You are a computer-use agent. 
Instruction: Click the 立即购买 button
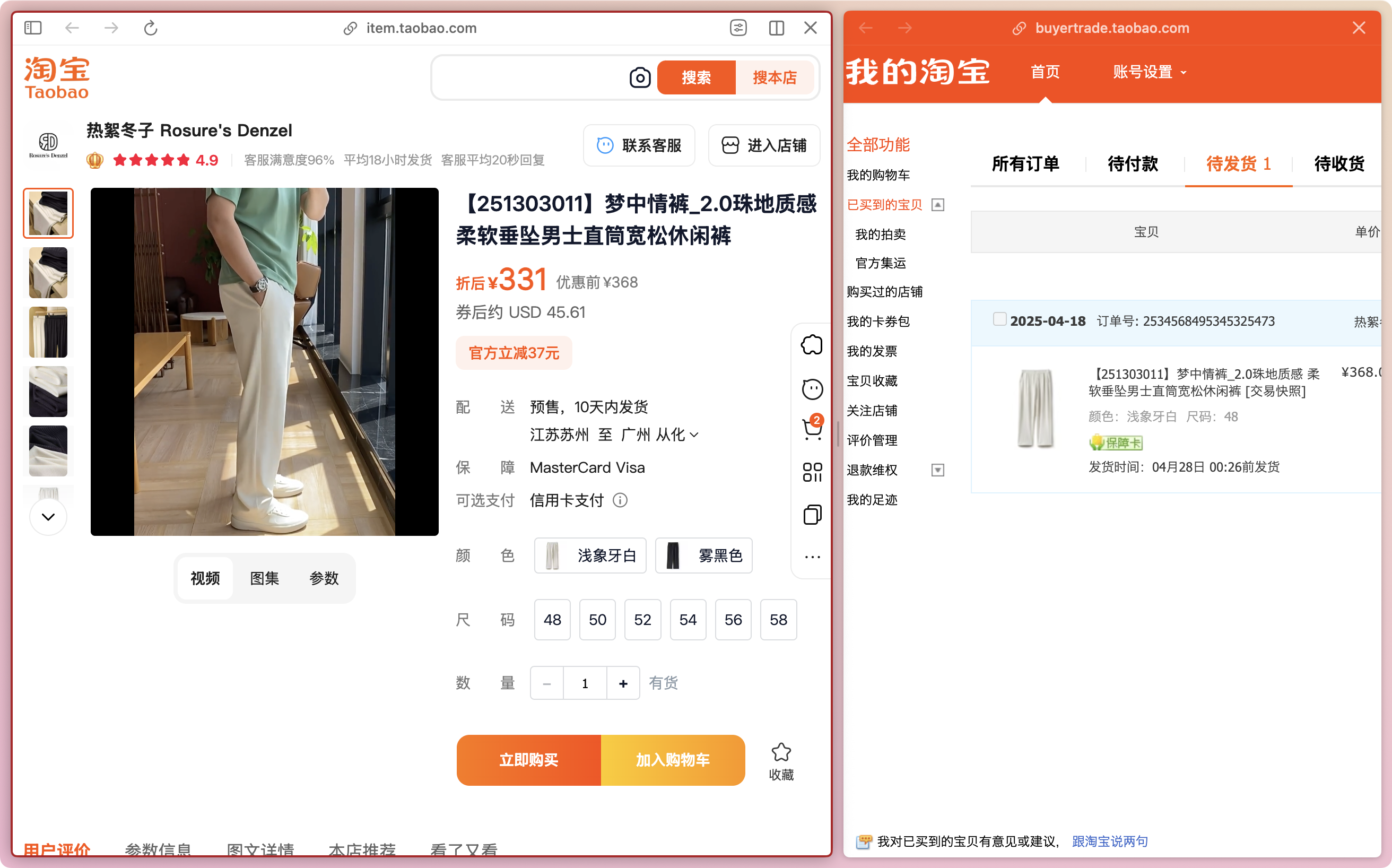click(528, 760)
